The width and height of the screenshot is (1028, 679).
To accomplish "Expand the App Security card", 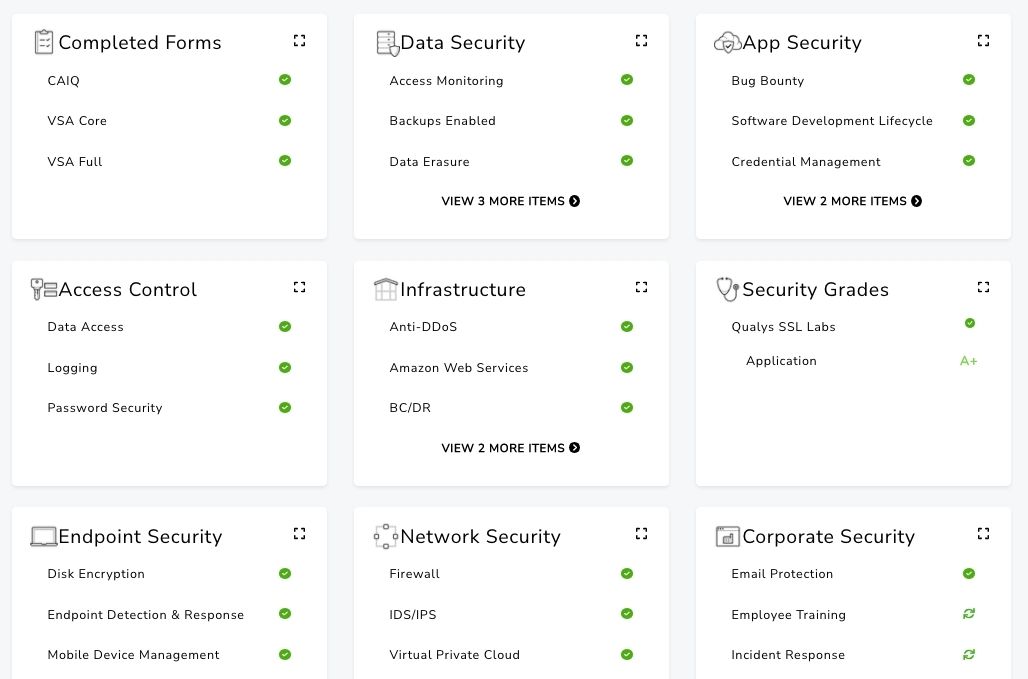I will click(983, 41).
